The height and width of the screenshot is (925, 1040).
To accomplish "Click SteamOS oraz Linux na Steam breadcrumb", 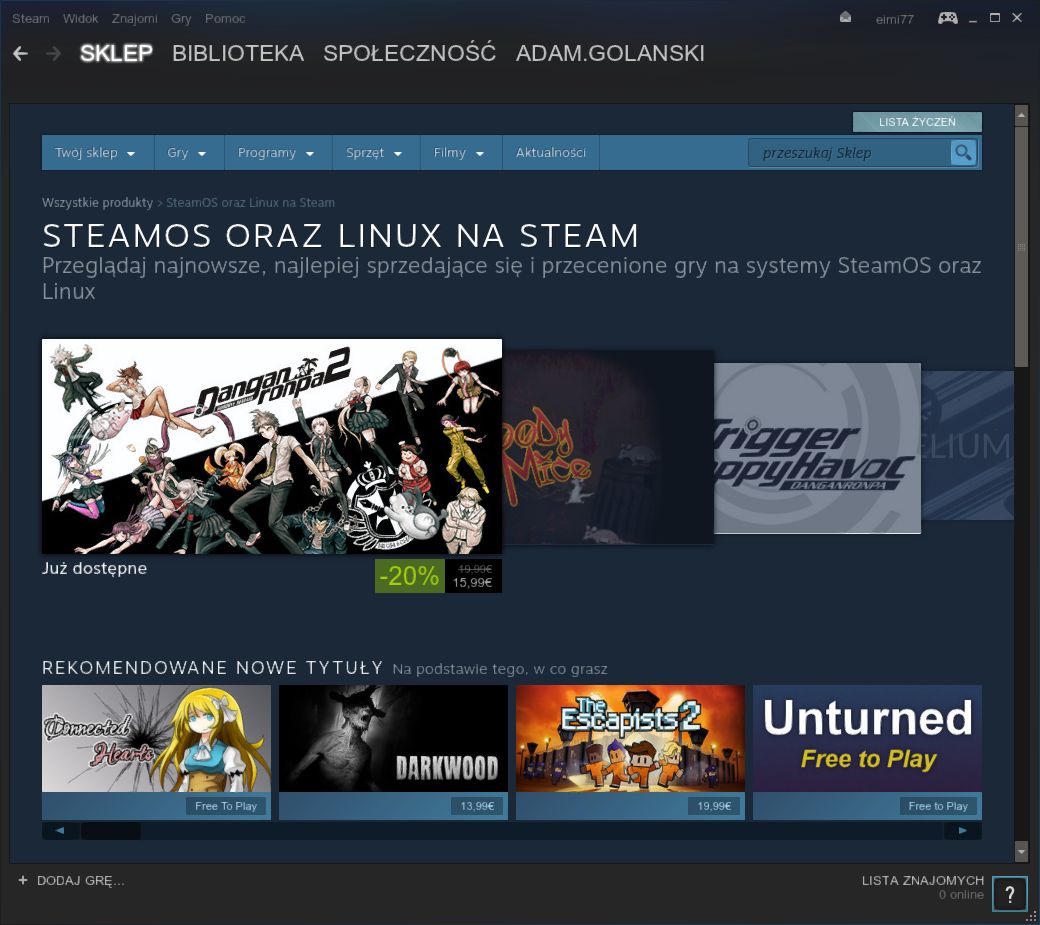I will pyautogui.click(x=250, y=202).
